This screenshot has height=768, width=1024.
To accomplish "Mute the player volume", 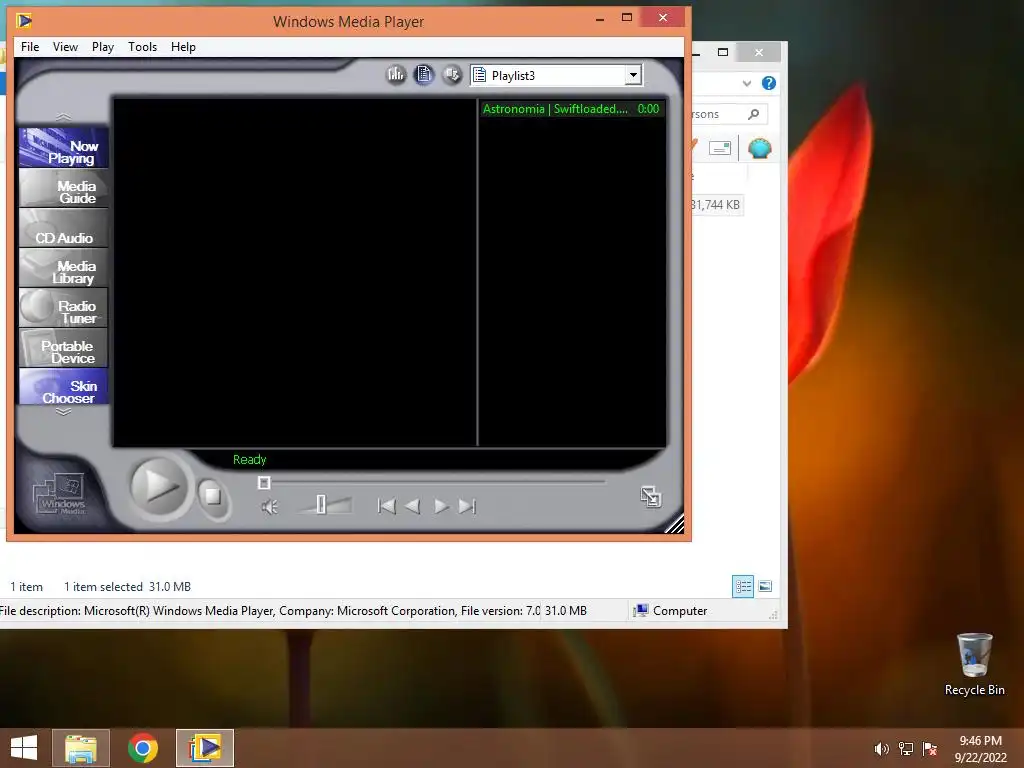I will coord(269,506).
